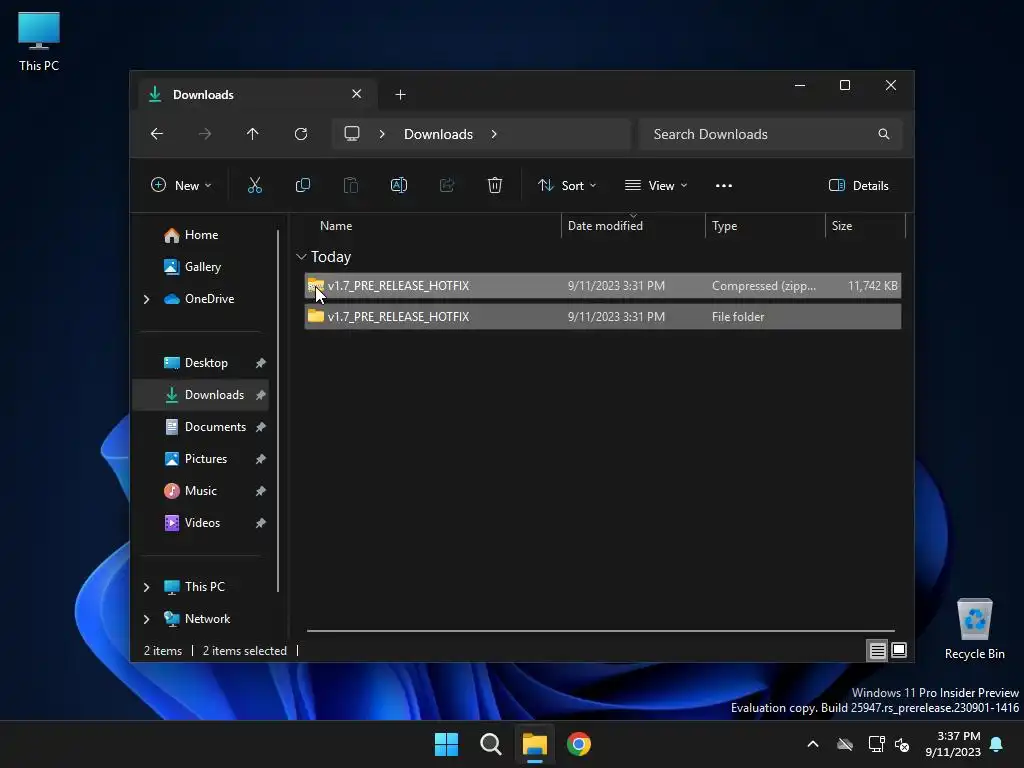Screen dimensions: 1024x768
Task: Launch Google Chrome from taskbar
Action: point(579,744)
